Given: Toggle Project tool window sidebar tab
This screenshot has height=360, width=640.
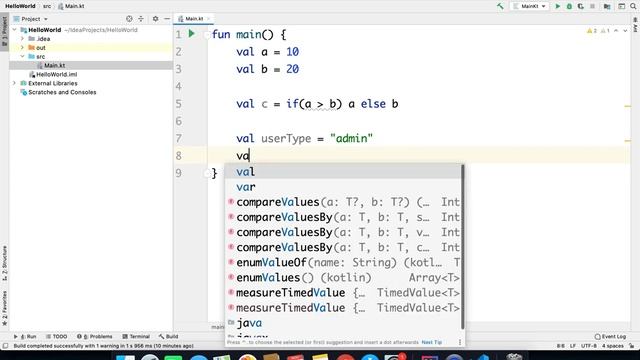Looking at the screenshot, I should [4, 32].
